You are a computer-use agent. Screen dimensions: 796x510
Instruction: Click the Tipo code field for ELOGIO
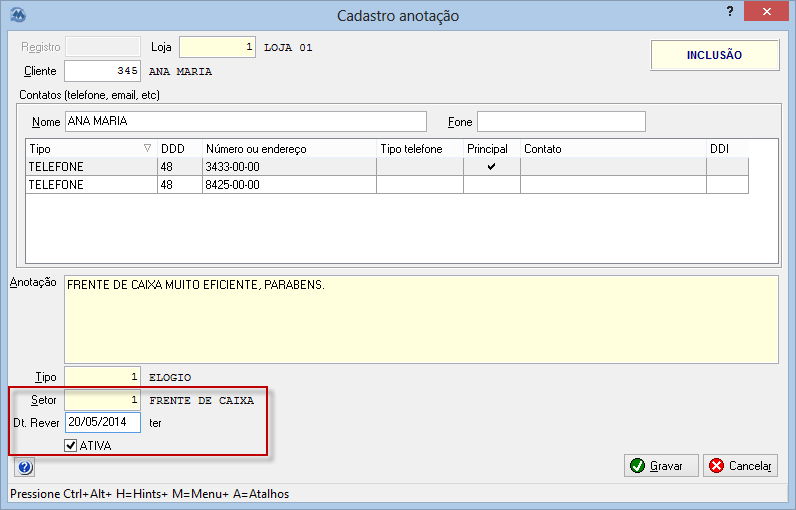(103, 377)
